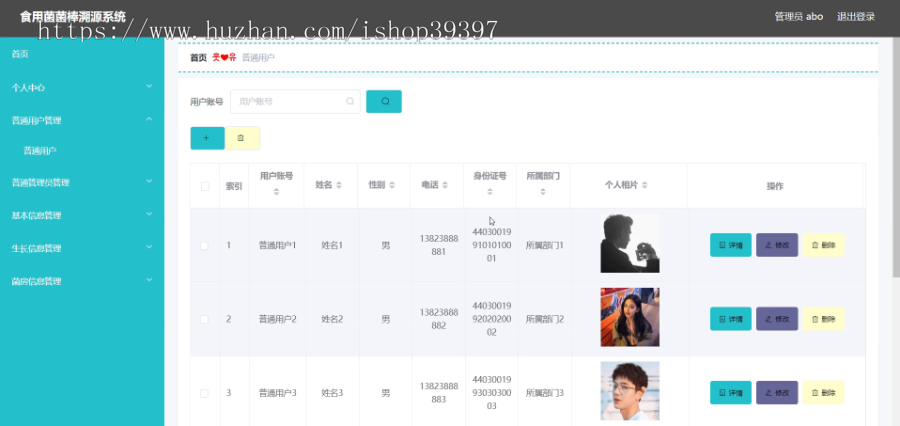This screenshot has height=426, width=900.
Task: Click the cell 所属部门3
Action: [545, 393]
